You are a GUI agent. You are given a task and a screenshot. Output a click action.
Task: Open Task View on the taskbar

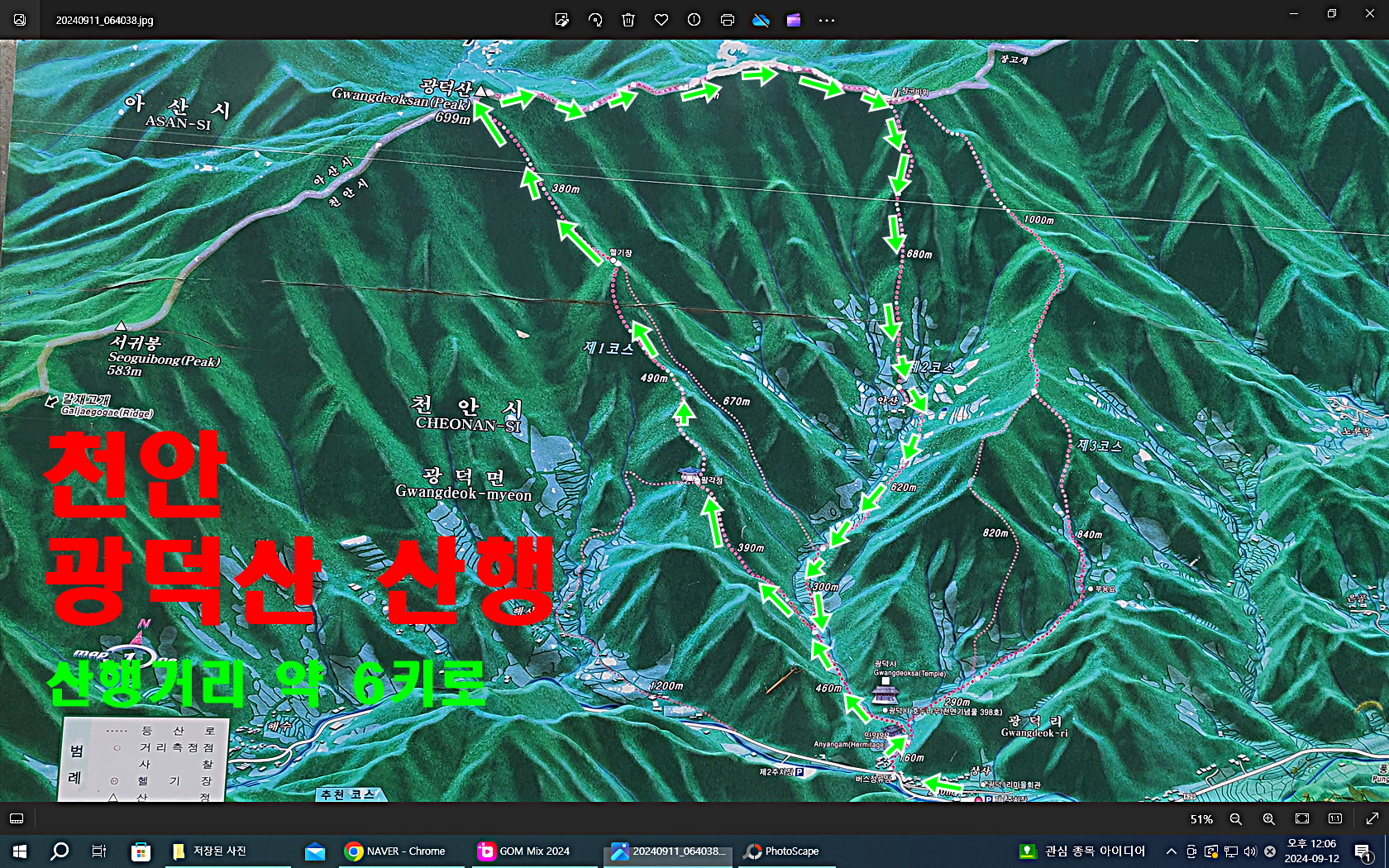[99, 851]
